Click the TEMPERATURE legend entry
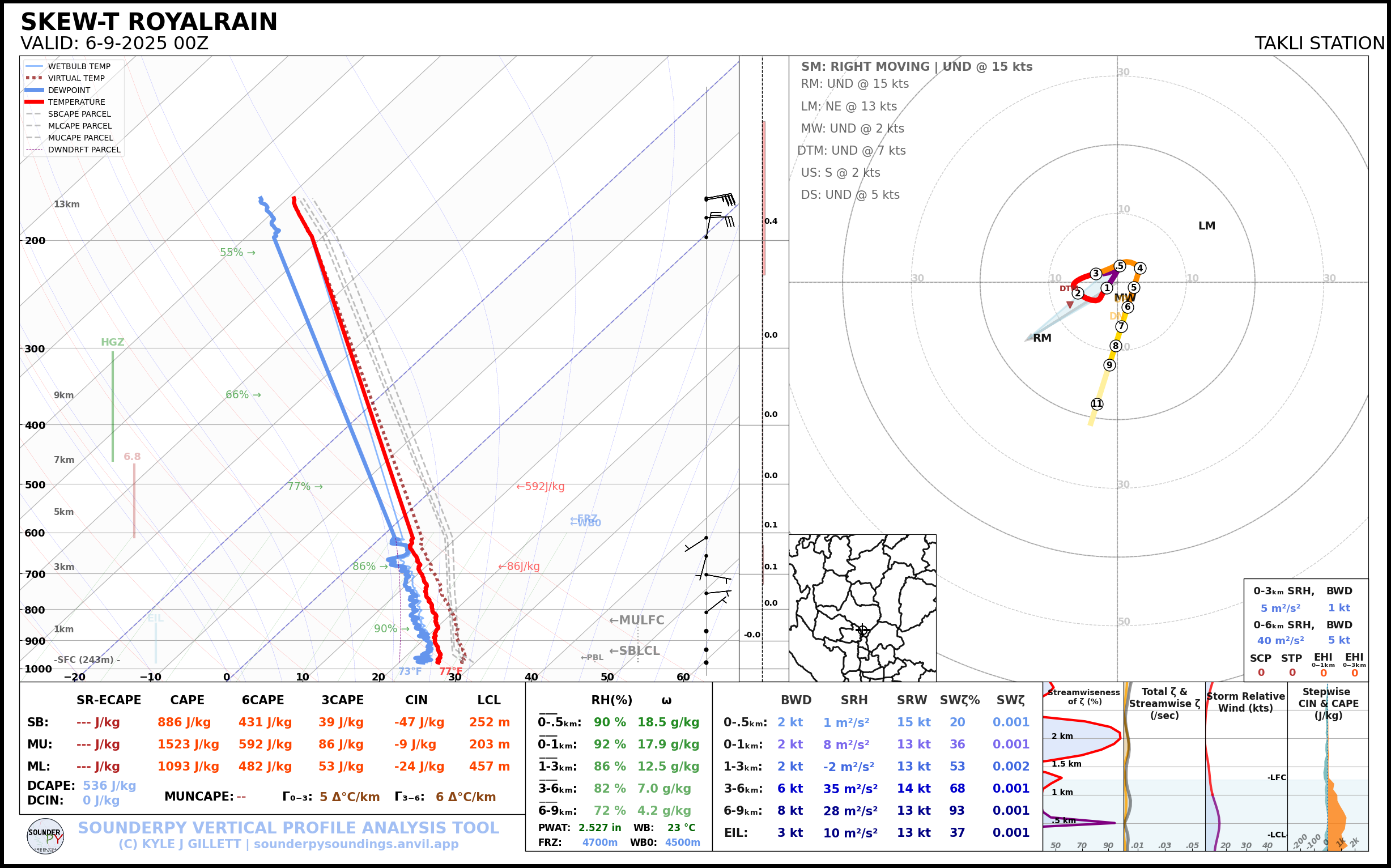Viewport: 1391px width, 868px height. coord(76,102)
